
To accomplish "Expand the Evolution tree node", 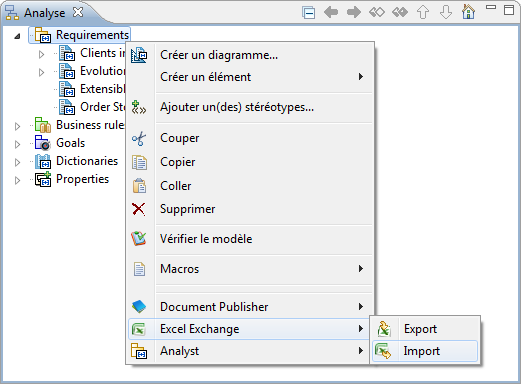I will click(x=41, y=72).
